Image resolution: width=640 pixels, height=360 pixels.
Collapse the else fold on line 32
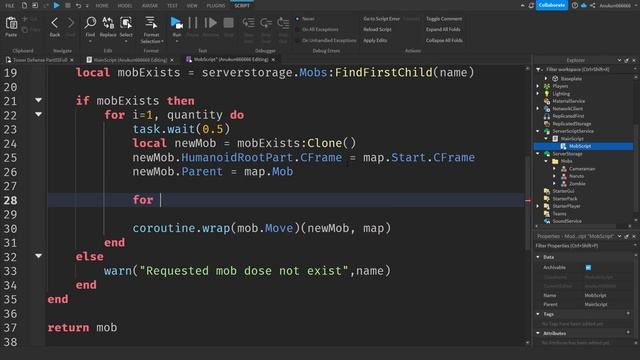38,256
